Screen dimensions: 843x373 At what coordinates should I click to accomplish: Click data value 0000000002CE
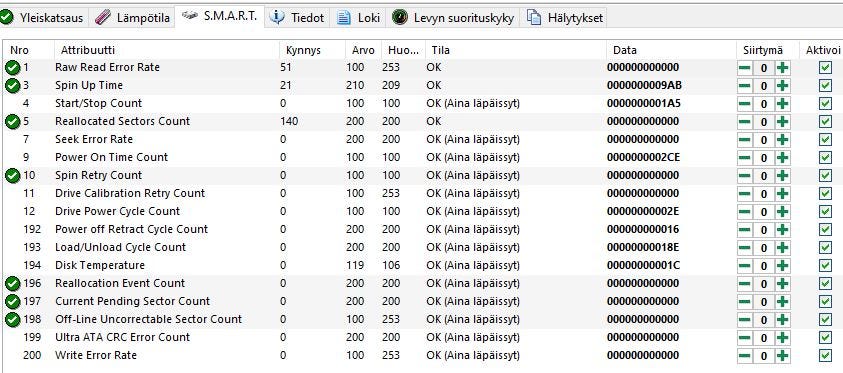coord(643,157)
